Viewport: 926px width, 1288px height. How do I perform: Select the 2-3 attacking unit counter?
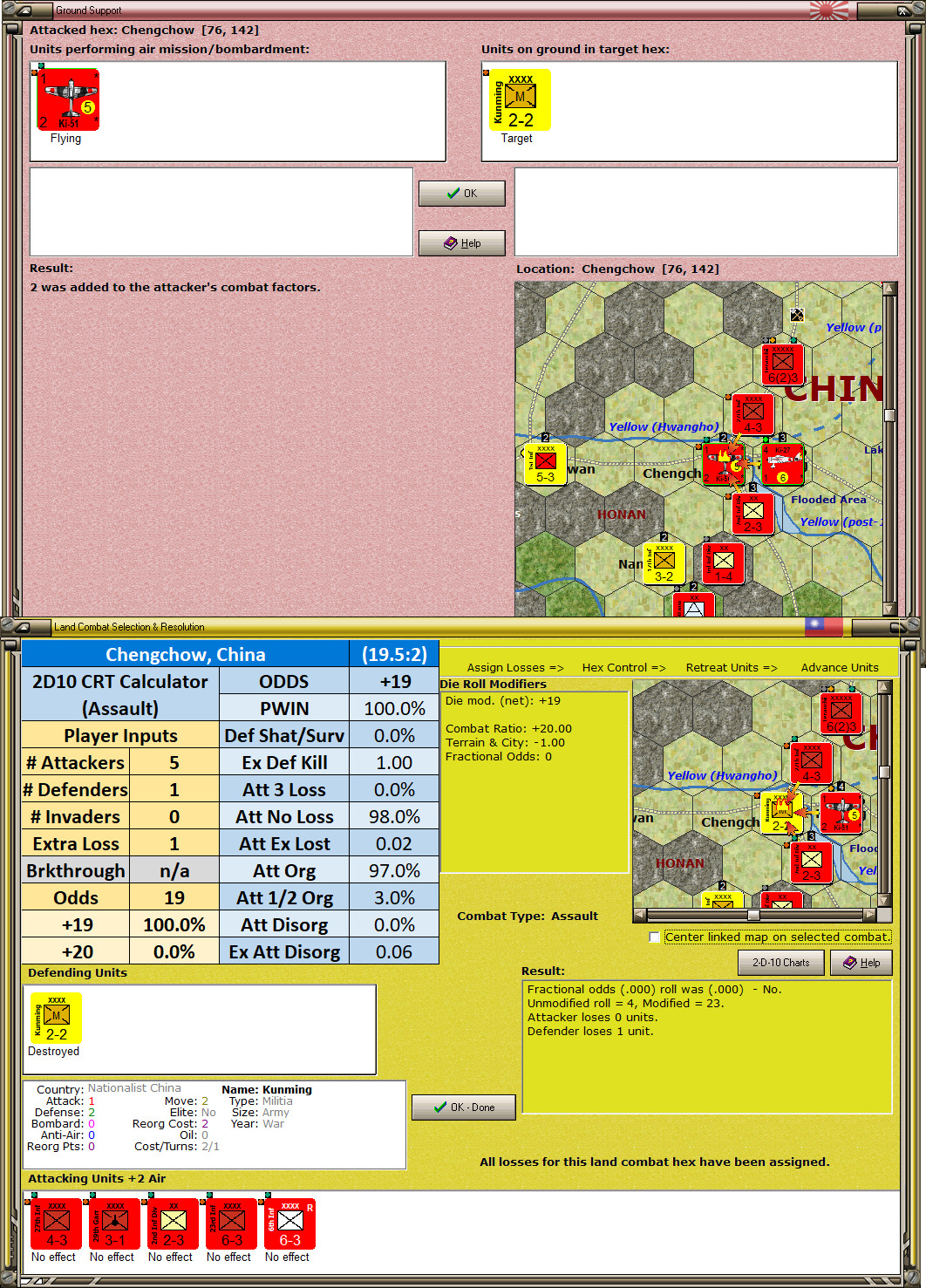[174, 1224]
